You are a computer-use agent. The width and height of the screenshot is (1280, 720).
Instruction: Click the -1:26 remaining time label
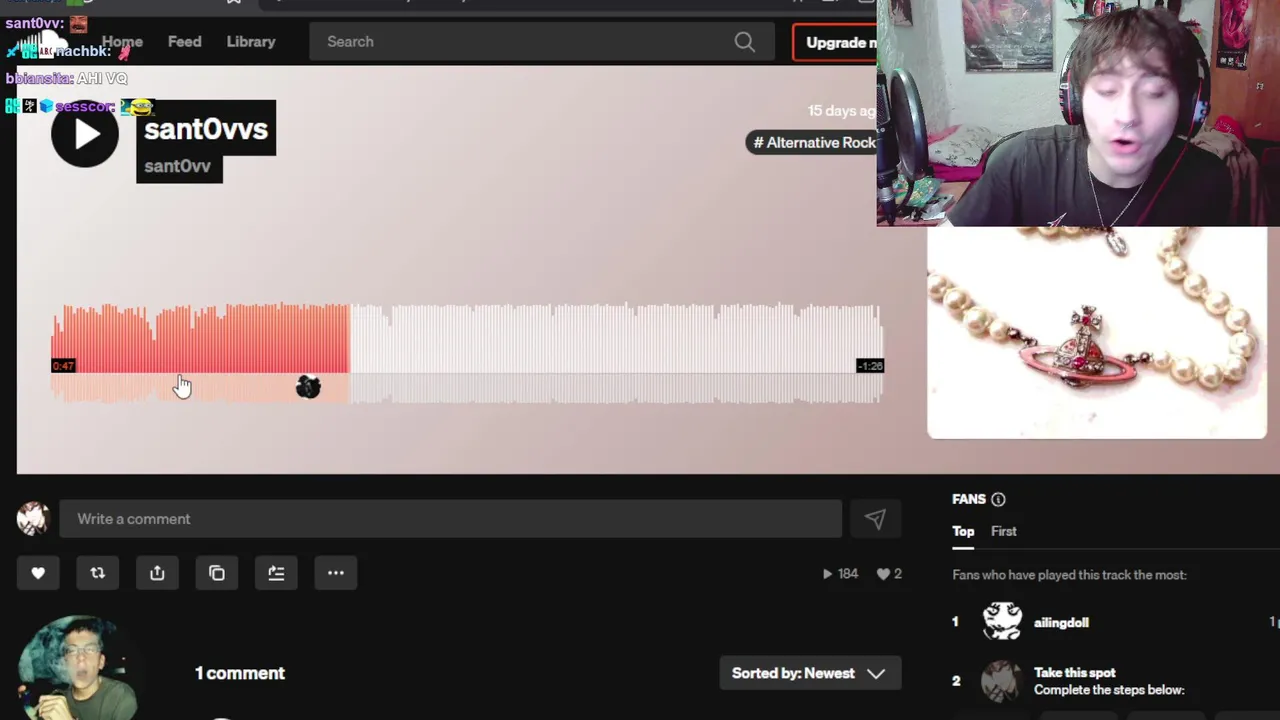(x=870, y=366)
